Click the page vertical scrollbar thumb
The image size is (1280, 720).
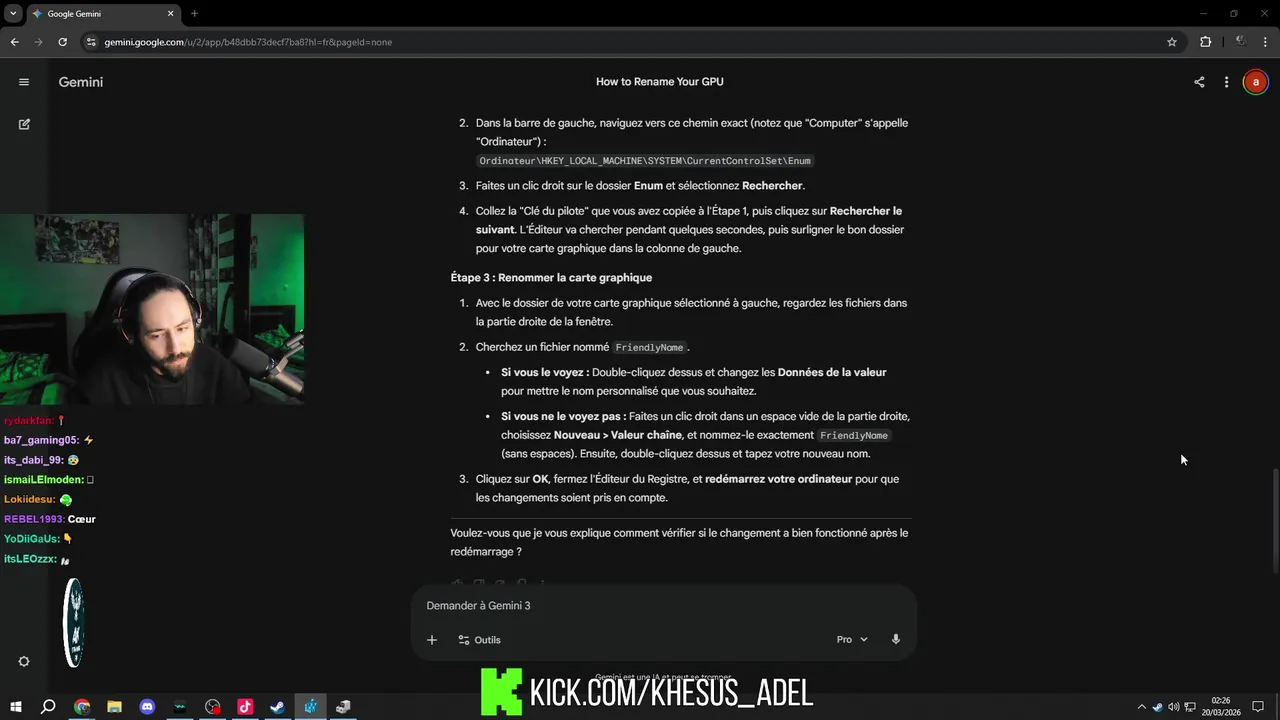[1274, 520]
